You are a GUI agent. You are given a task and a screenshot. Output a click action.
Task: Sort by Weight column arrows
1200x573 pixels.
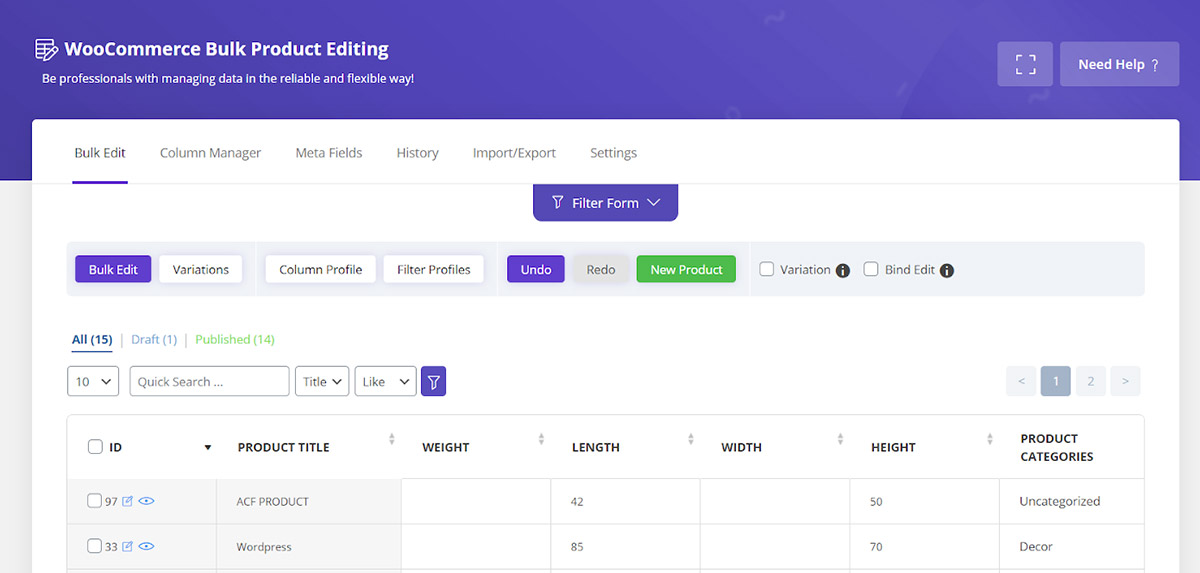coord(541,439)
